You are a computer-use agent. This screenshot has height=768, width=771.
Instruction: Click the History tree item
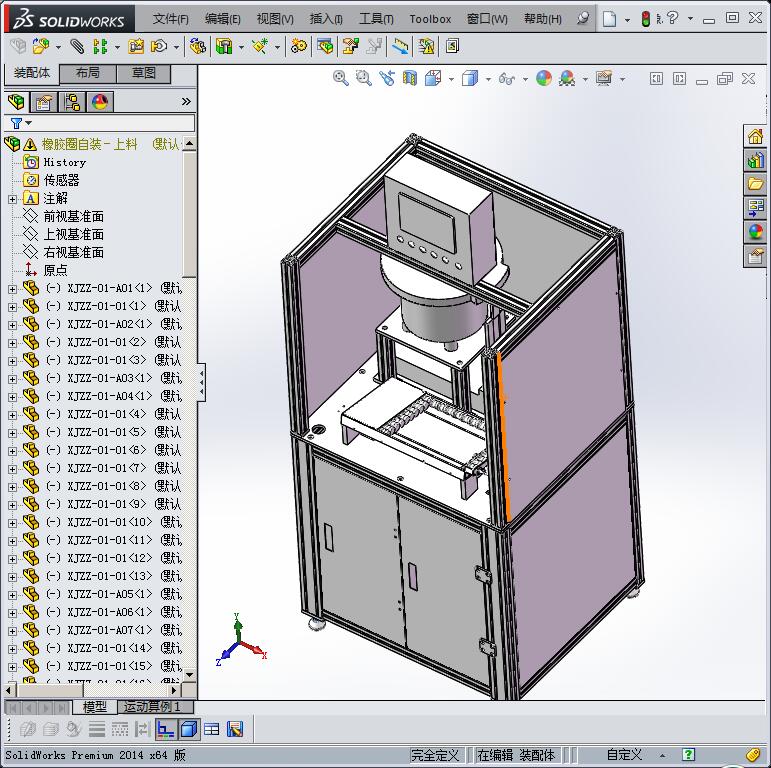pos(65,162)
